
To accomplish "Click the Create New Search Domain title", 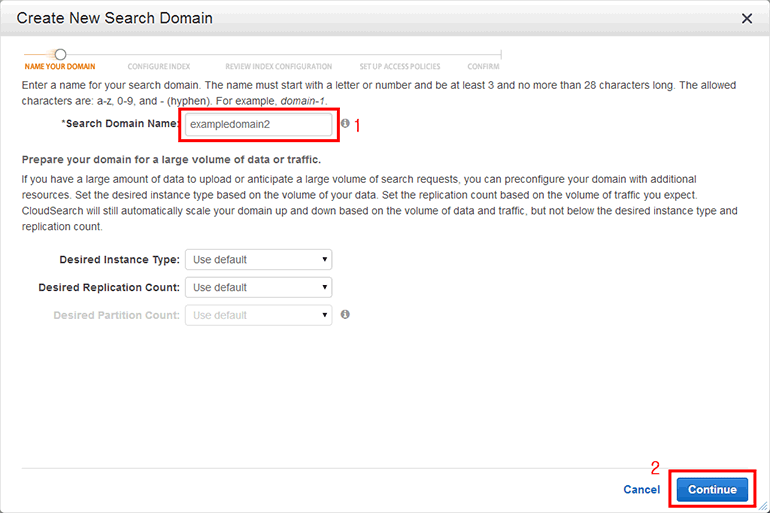I will [115, 18].
